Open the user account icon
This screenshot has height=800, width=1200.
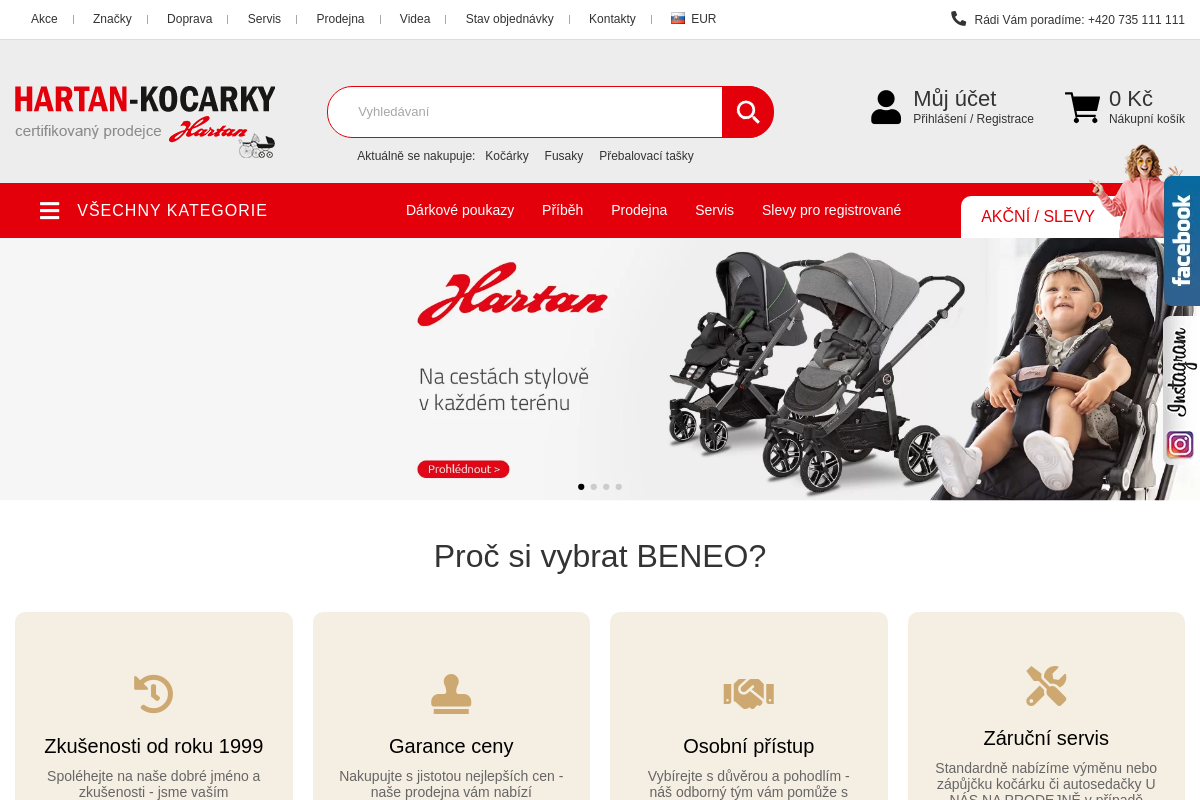[x=886, y=107]
